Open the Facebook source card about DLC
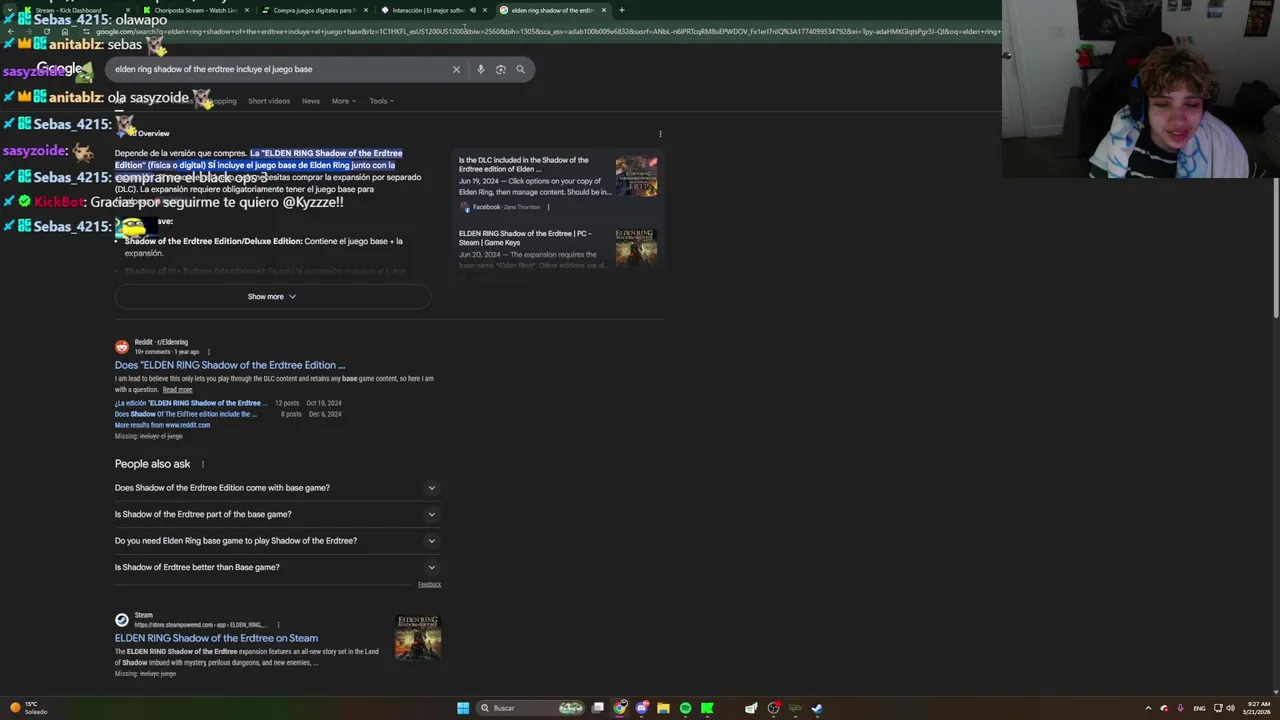This screenshot has width=1280, height=720. 558,183
